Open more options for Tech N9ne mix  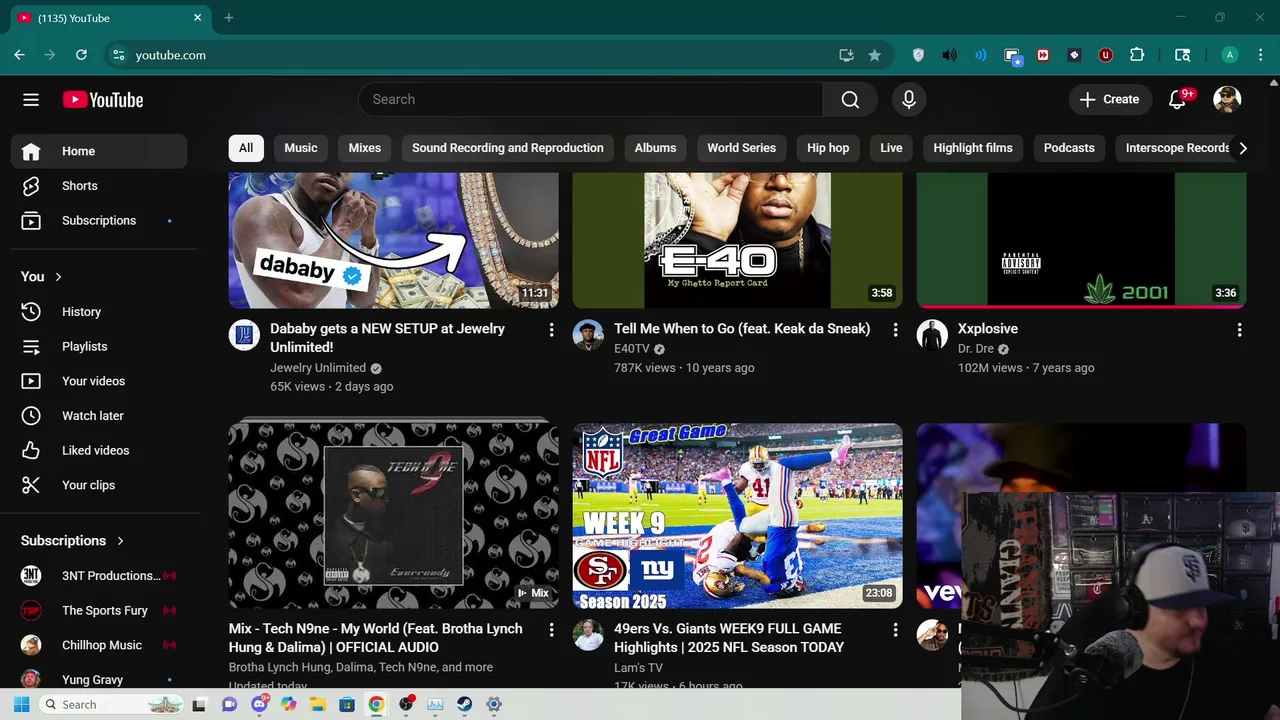coord(551,629)
